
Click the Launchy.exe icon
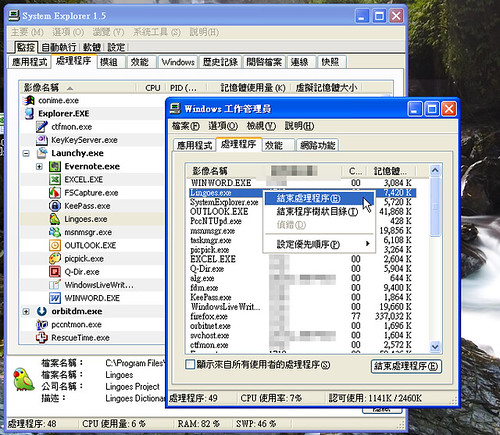pyautogui.click(x=42, y=153)
